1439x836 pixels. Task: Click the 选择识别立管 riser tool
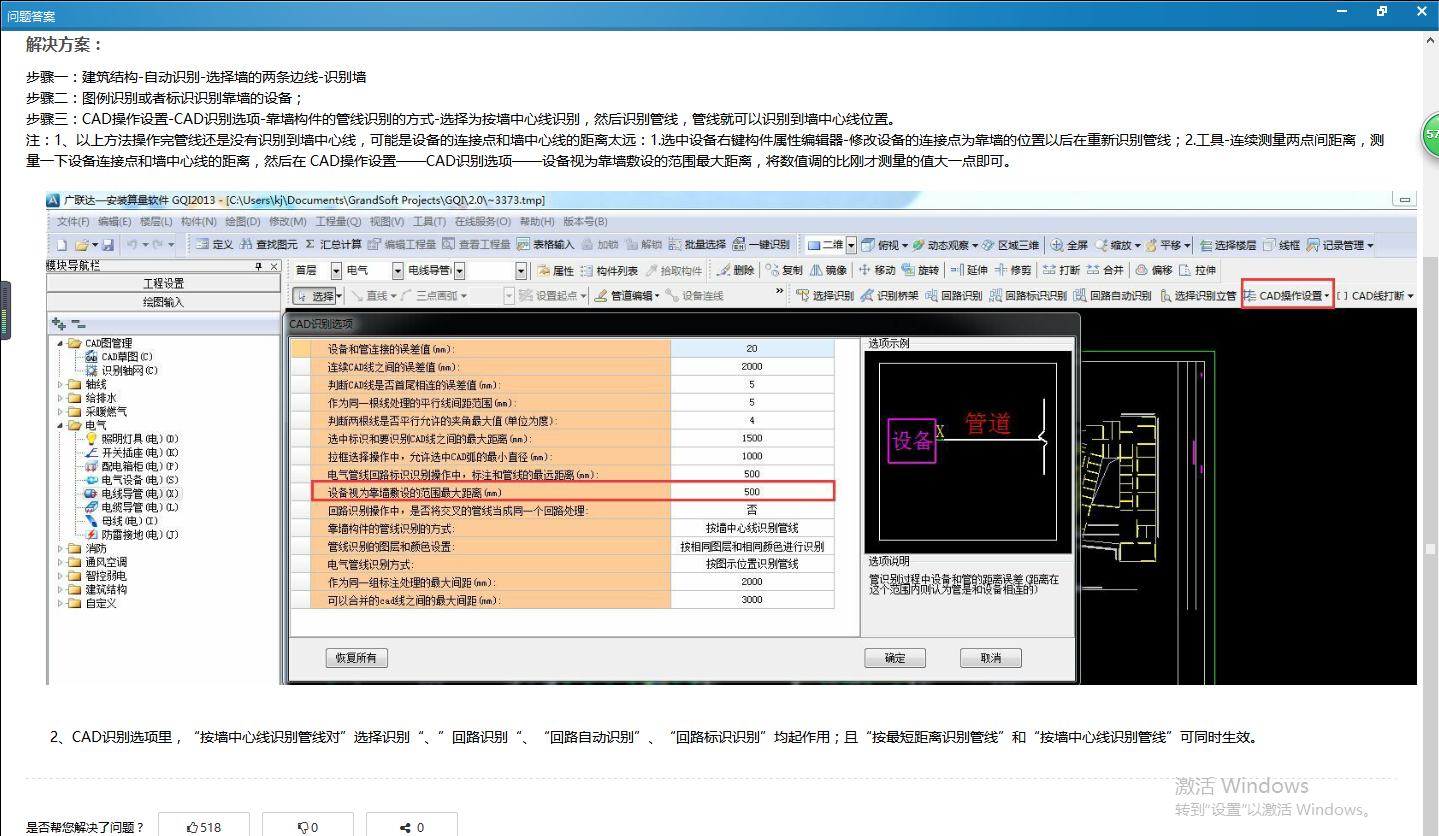[1197, 296]
